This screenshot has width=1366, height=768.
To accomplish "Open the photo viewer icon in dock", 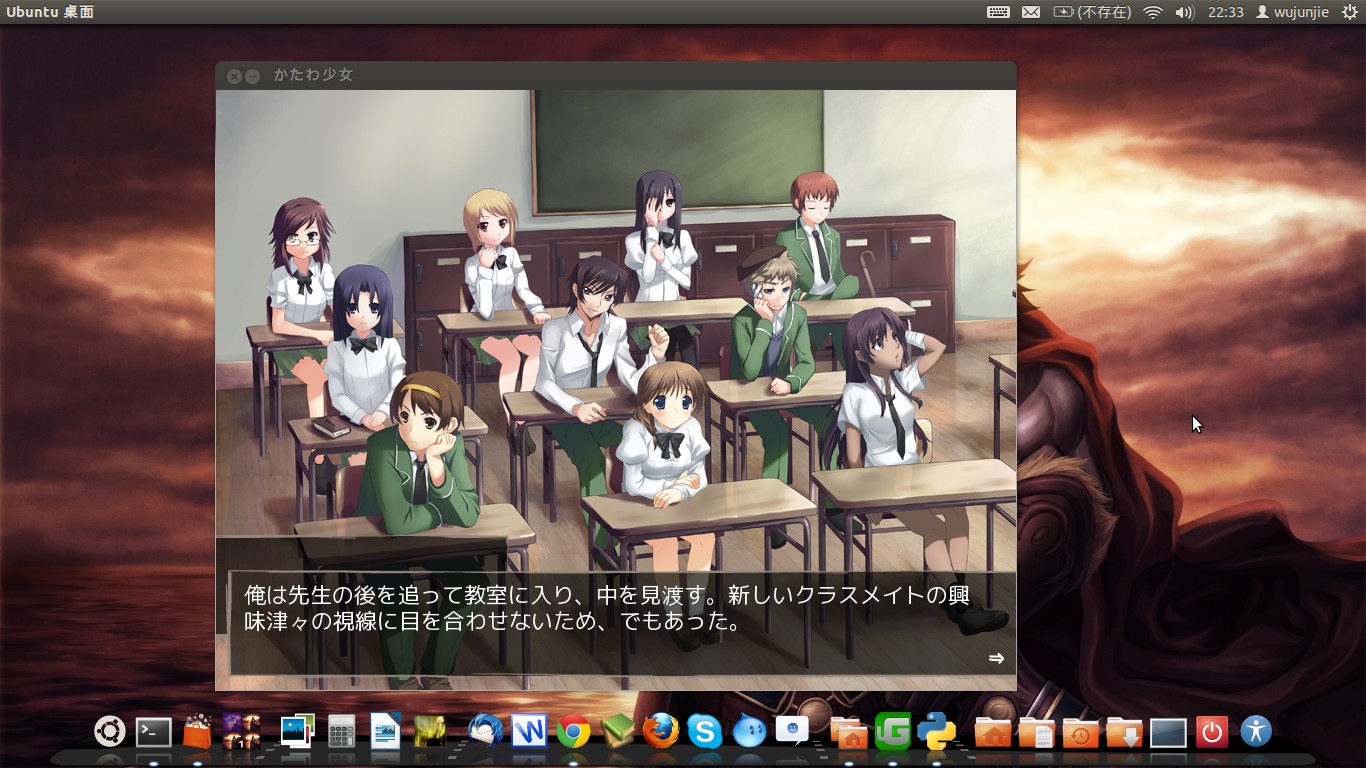I will pos(297,732).
